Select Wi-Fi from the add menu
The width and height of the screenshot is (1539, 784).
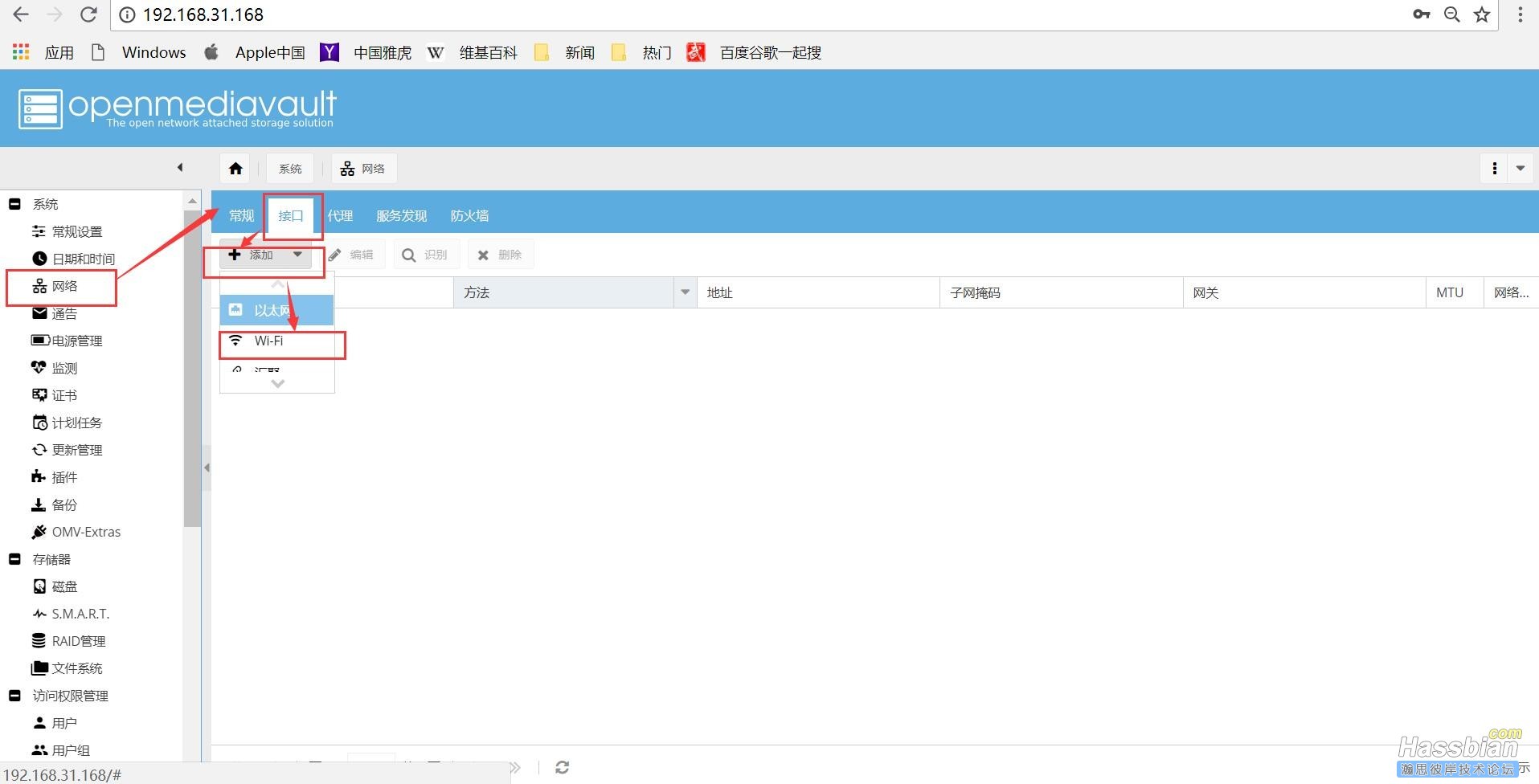tap(277, 341)
